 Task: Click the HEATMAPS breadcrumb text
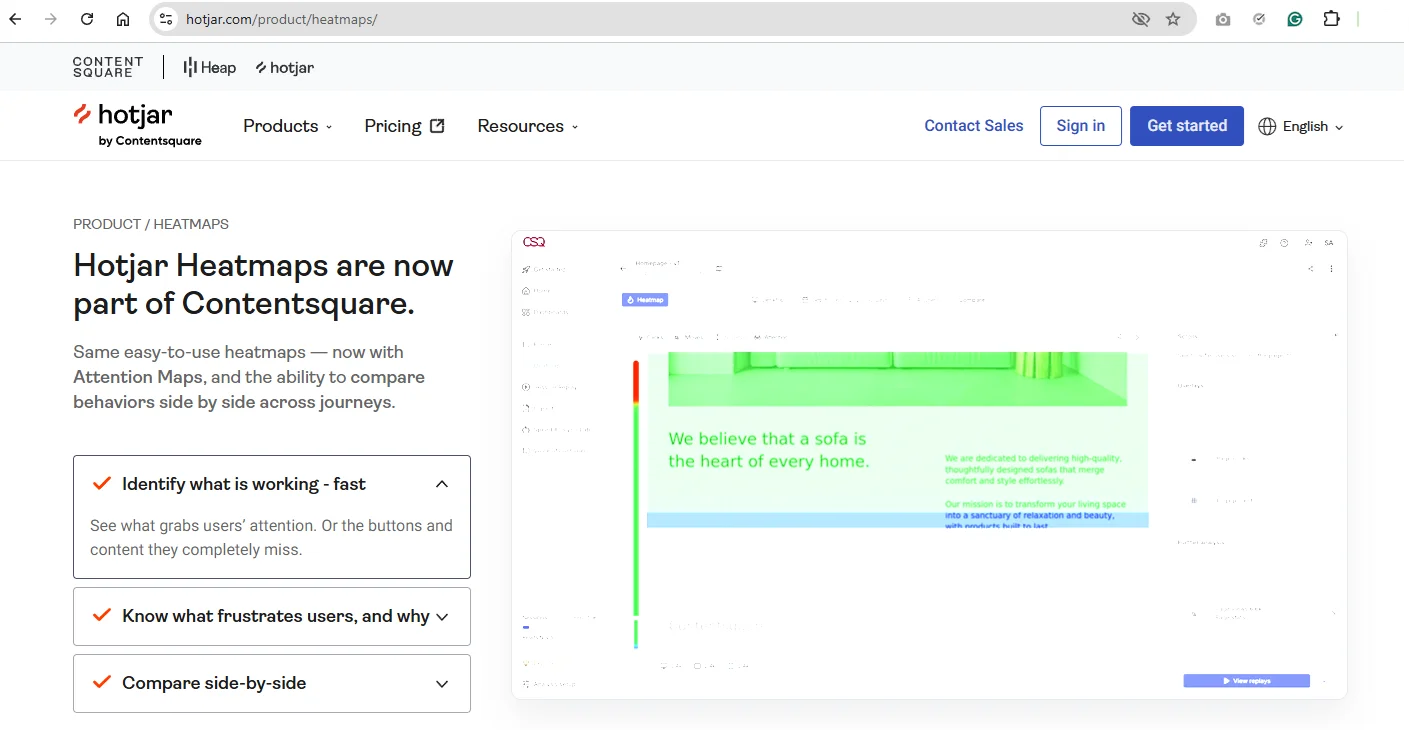click(x=191, y=224)
